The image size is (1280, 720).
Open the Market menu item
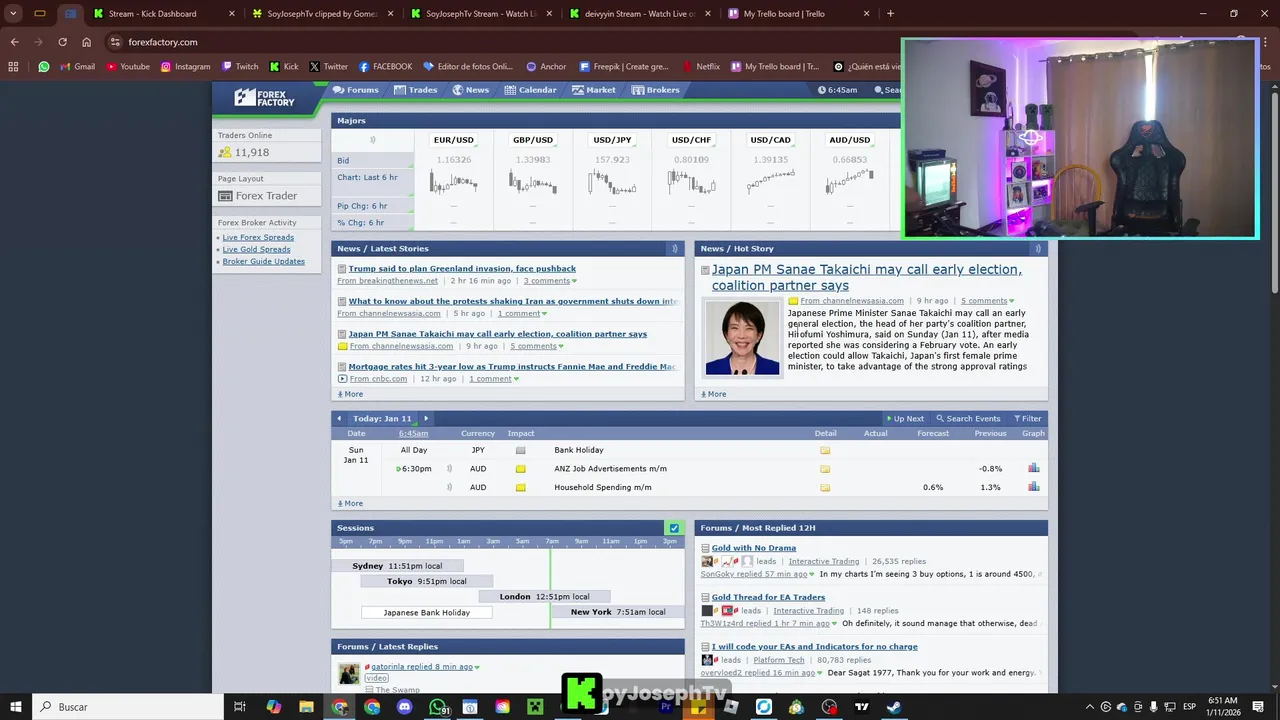(594, 90)
